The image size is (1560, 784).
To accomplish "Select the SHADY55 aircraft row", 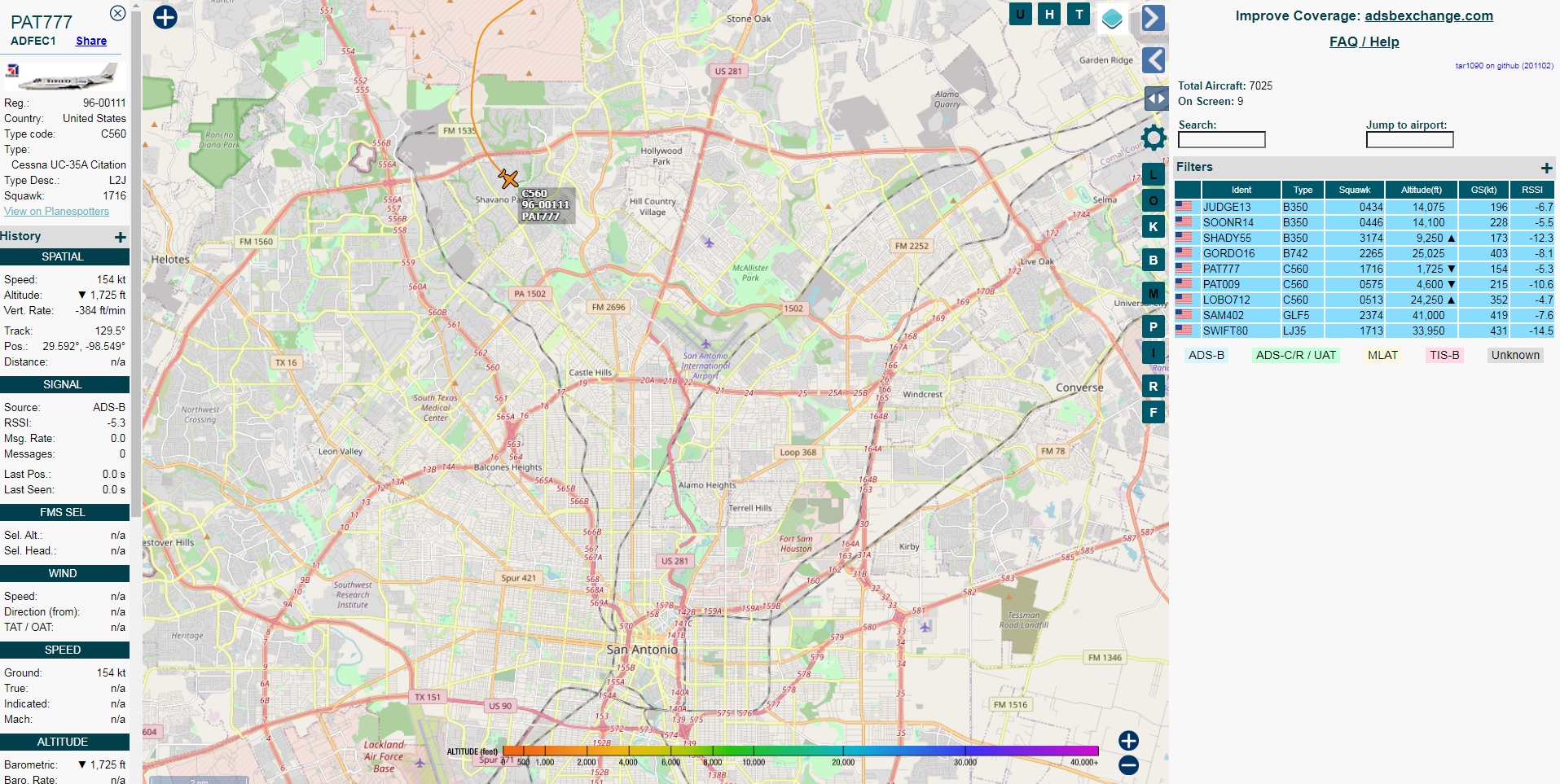I will coord(1364,238).
